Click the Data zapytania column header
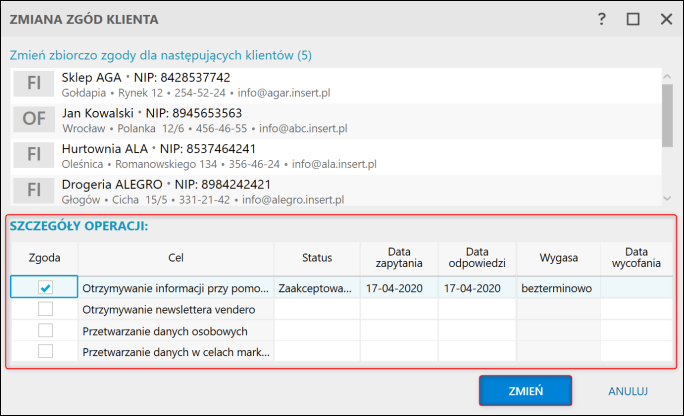Screen dimensions: 684x416 [399, 258]
